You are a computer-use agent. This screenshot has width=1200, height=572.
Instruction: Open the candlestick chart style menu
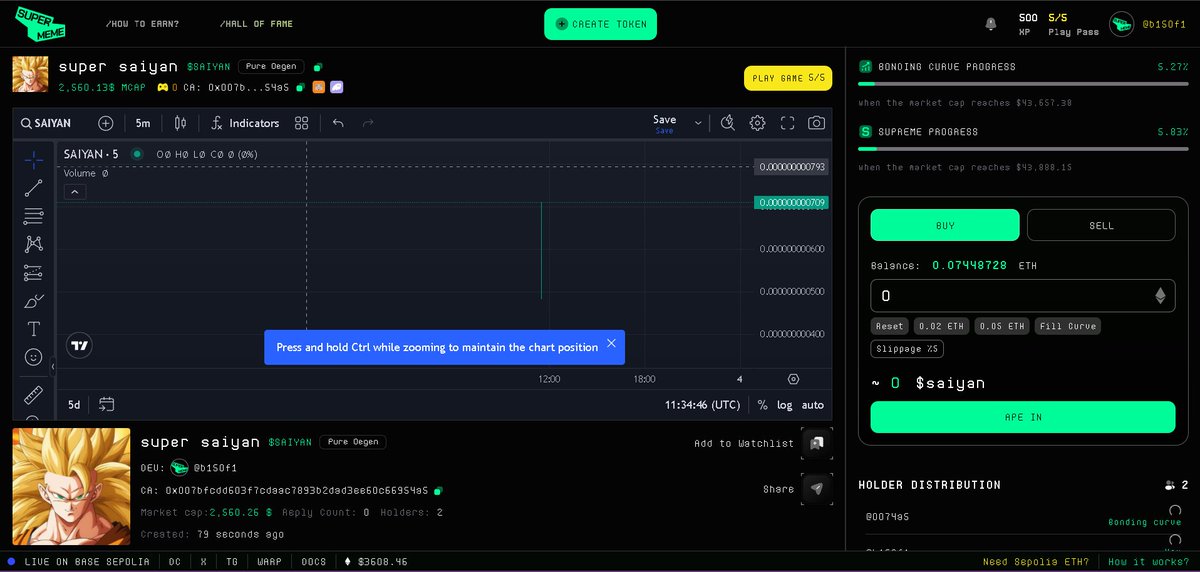[180, 123]
